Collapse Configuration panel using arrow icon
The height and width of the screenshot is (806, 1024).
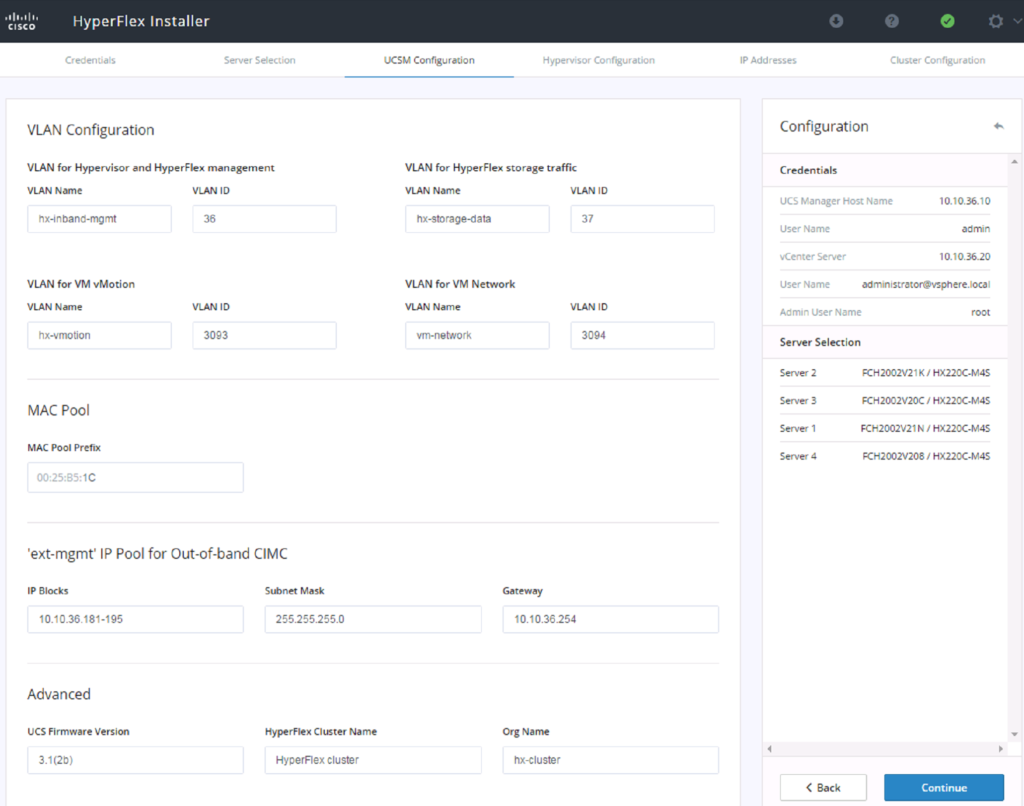[999, 126]
